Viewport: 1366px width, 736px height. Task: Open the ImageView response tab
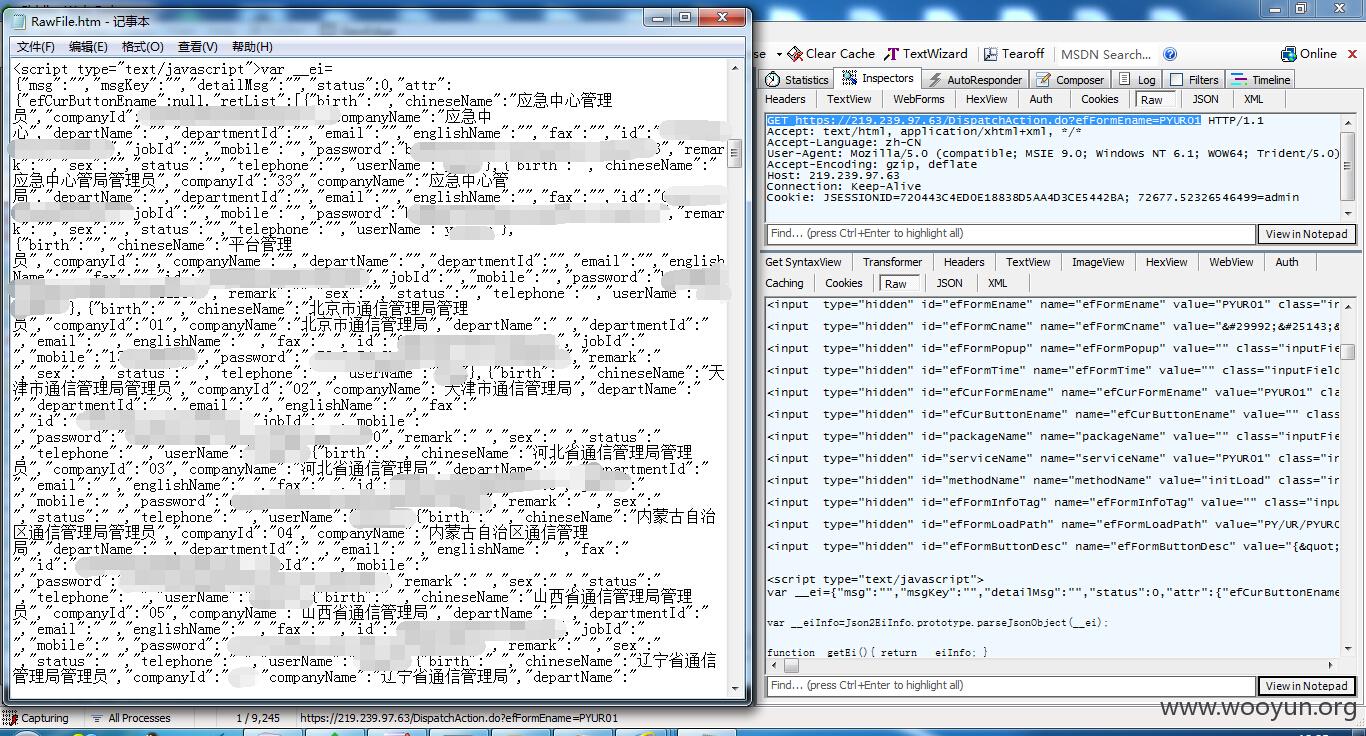(x=1098, y=262)
